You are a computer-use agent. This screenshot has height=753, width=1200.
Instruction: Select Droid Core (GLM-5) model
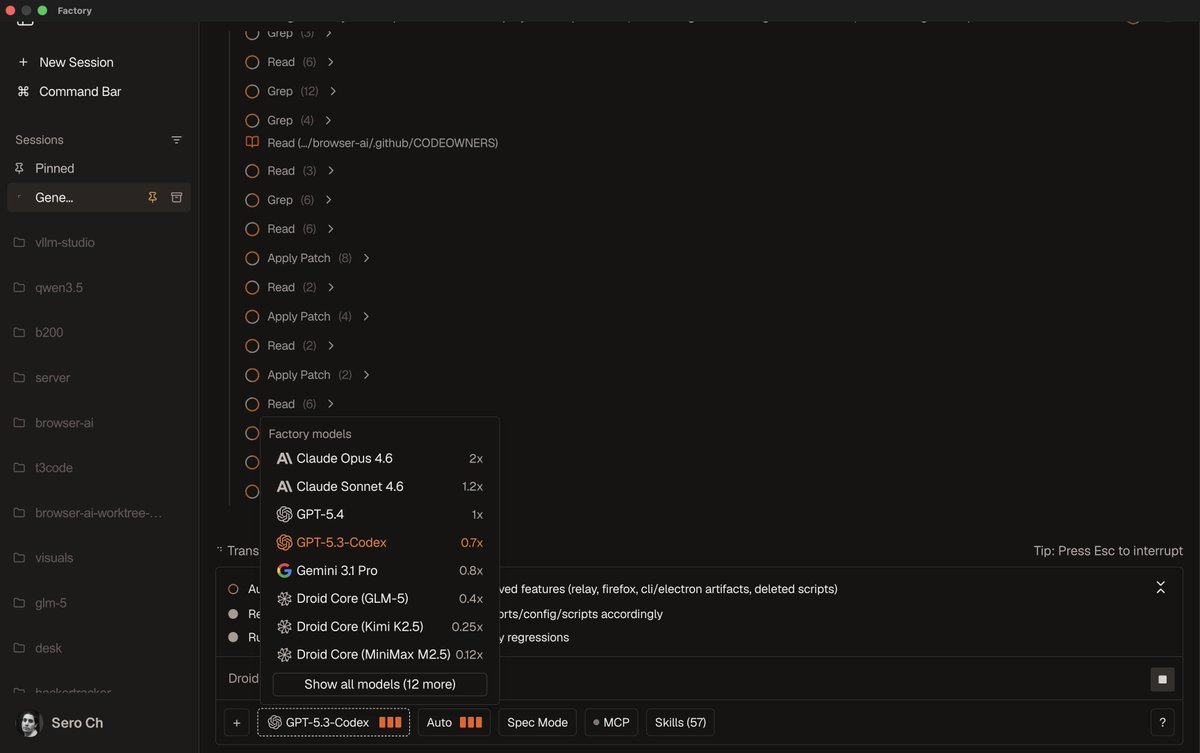click(380, 599)
